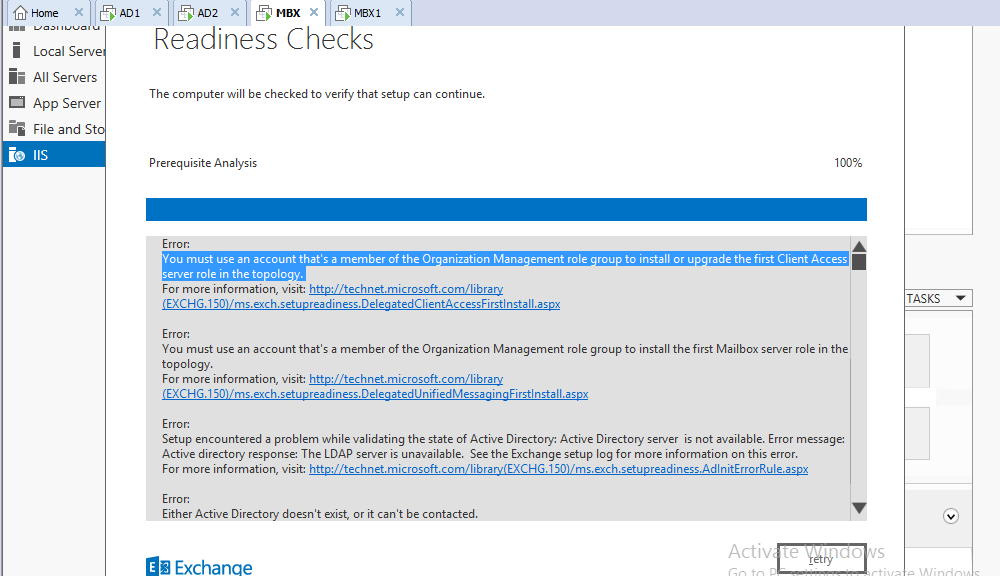Click the Readiness Checks heading

coord(263,40)
